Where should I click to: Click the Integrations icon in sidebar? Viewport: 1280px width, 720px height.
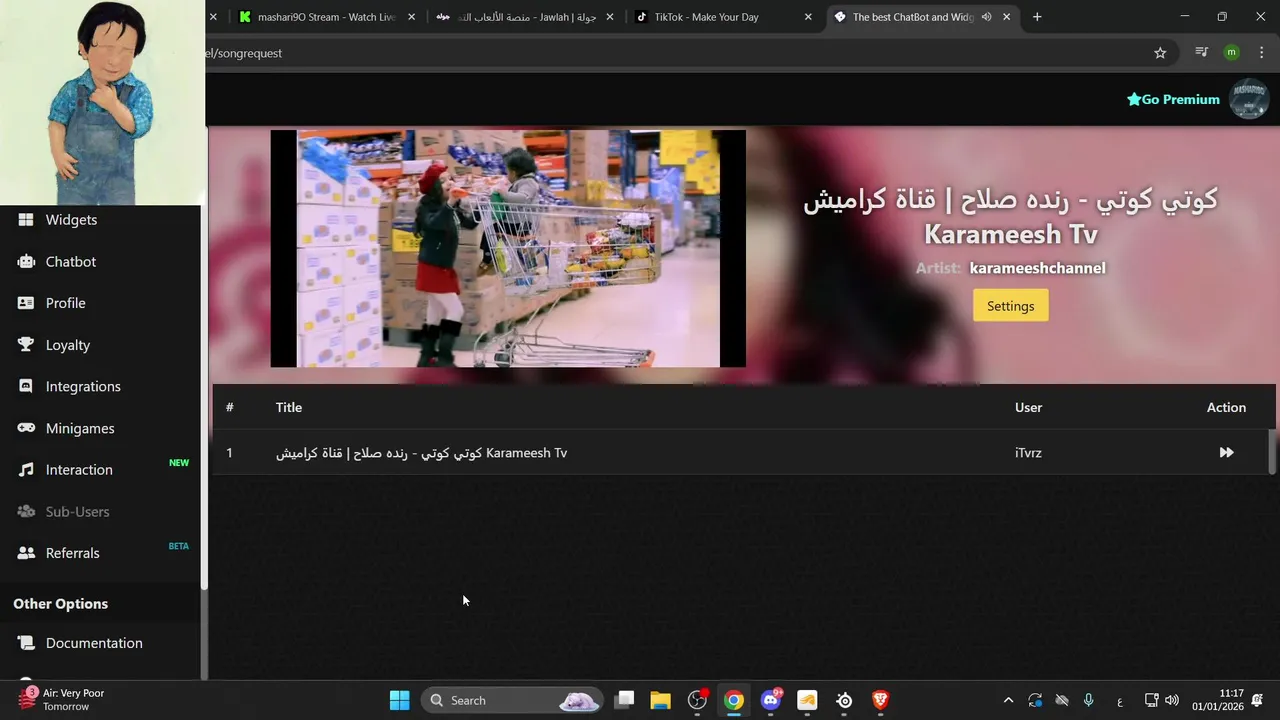tap(26, 386)
